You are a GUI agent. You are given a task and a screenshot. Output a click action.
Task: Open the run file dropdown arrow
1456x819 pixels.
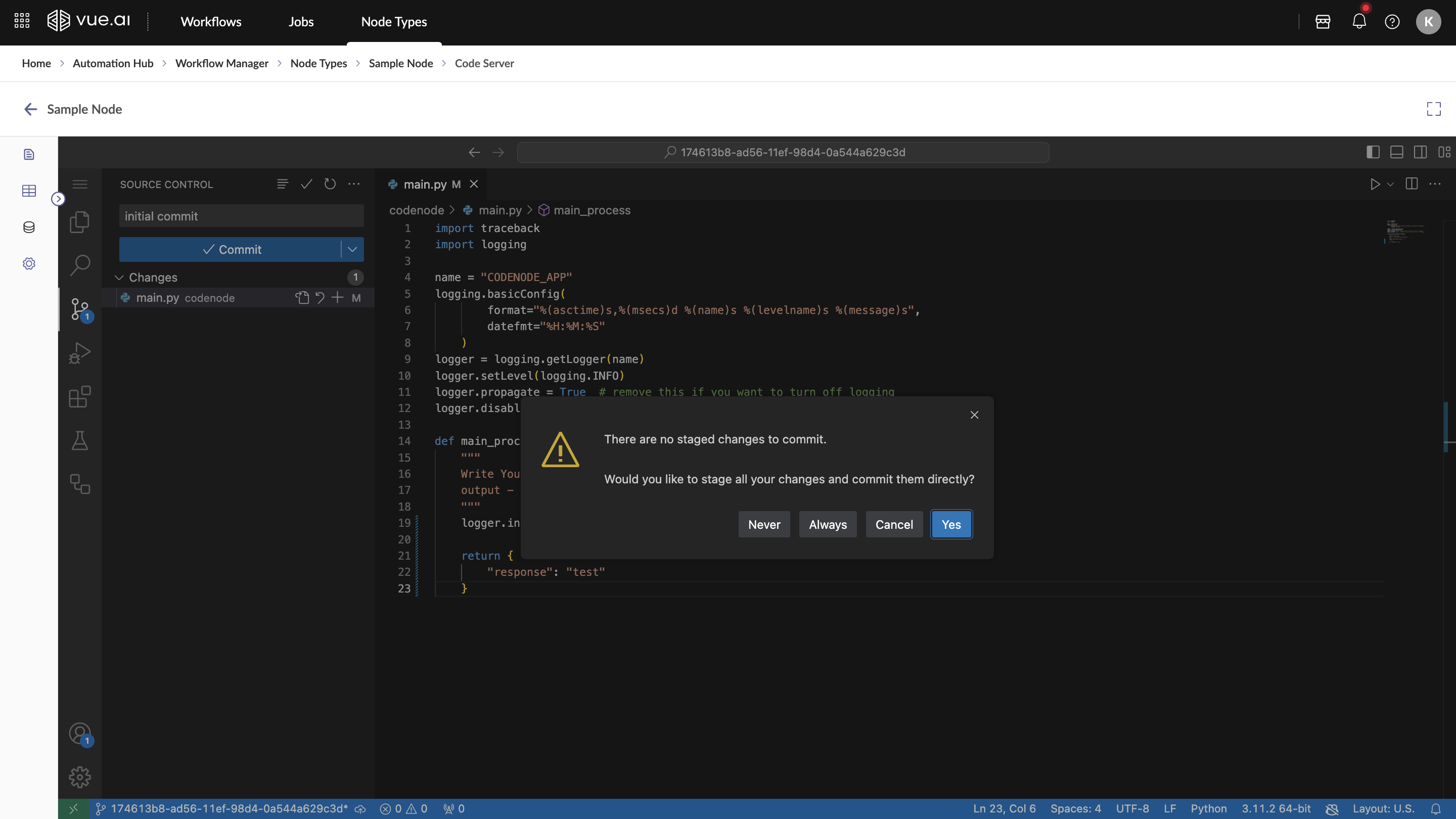pos(1390,184)
